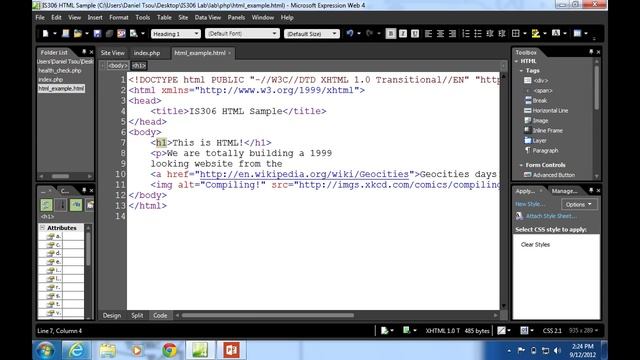Open the New Document dropdown arrow
This screenshot has height=360, width=640.
[55, 33]
